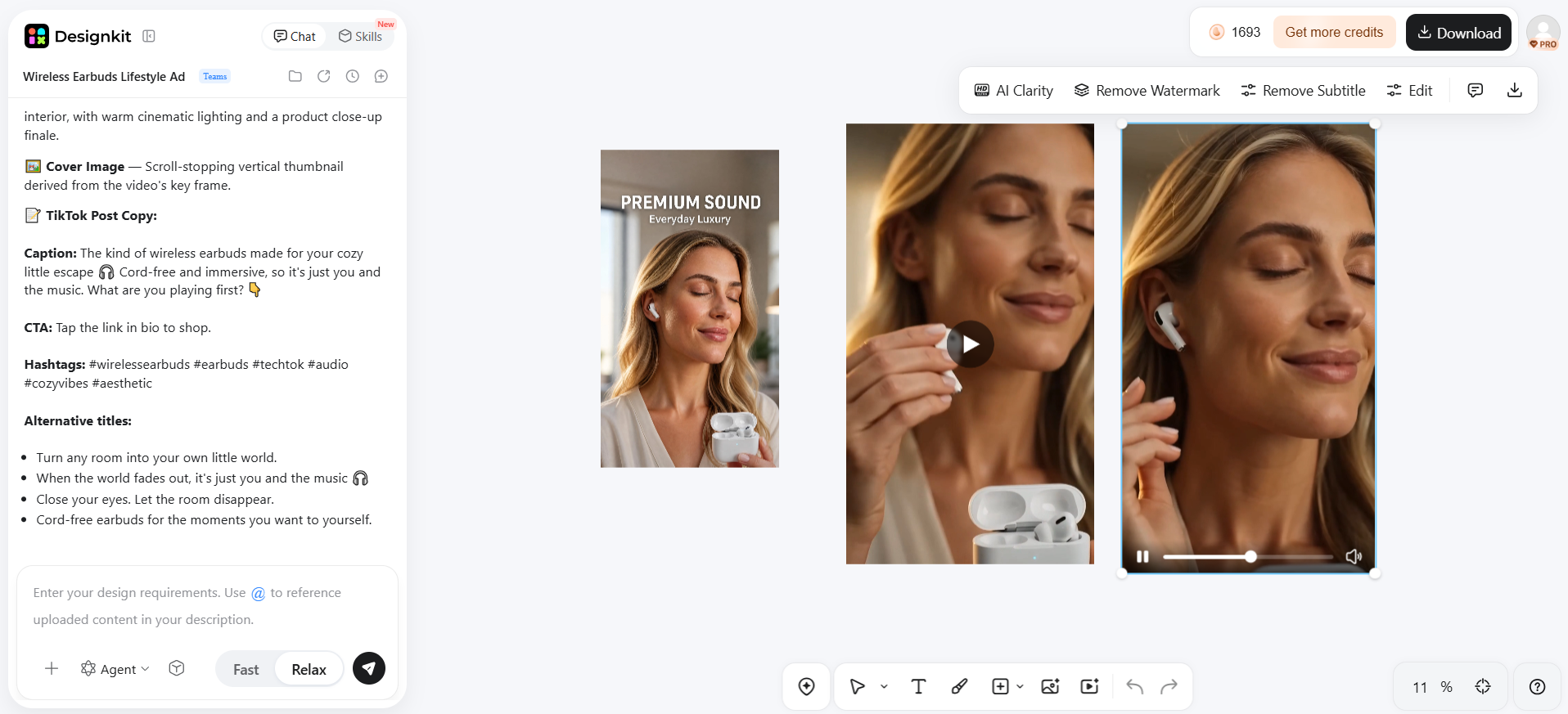Open the video Edit option
1568x714 pixels.
1409,91
